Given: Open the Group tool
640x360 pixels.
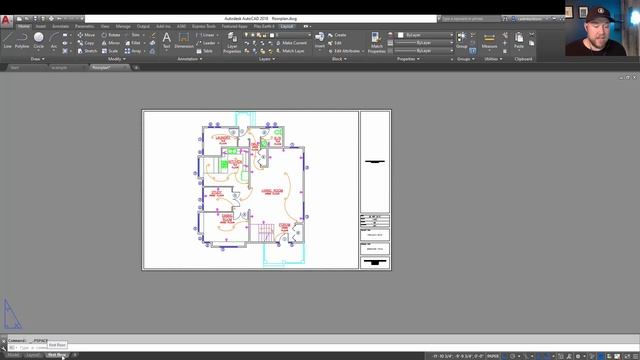Looking at the screenshot, I should [x=462, y=40].
